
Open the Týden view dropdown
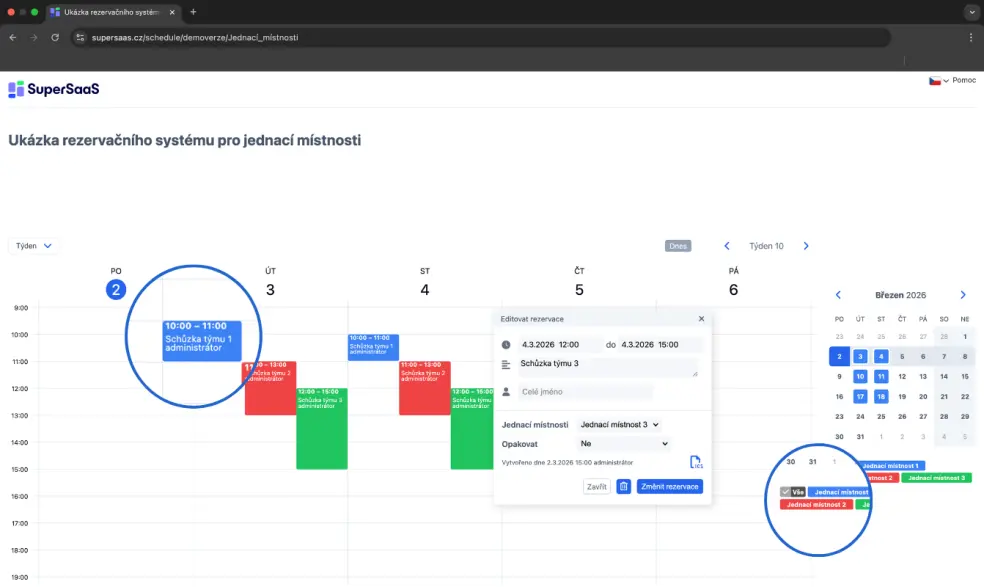(x=34, y=245)
